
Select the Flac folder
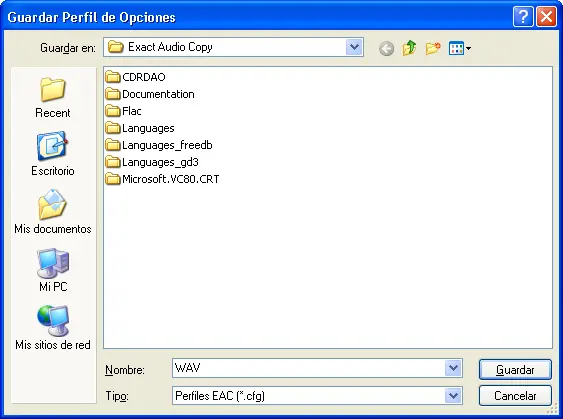(123, 111)
